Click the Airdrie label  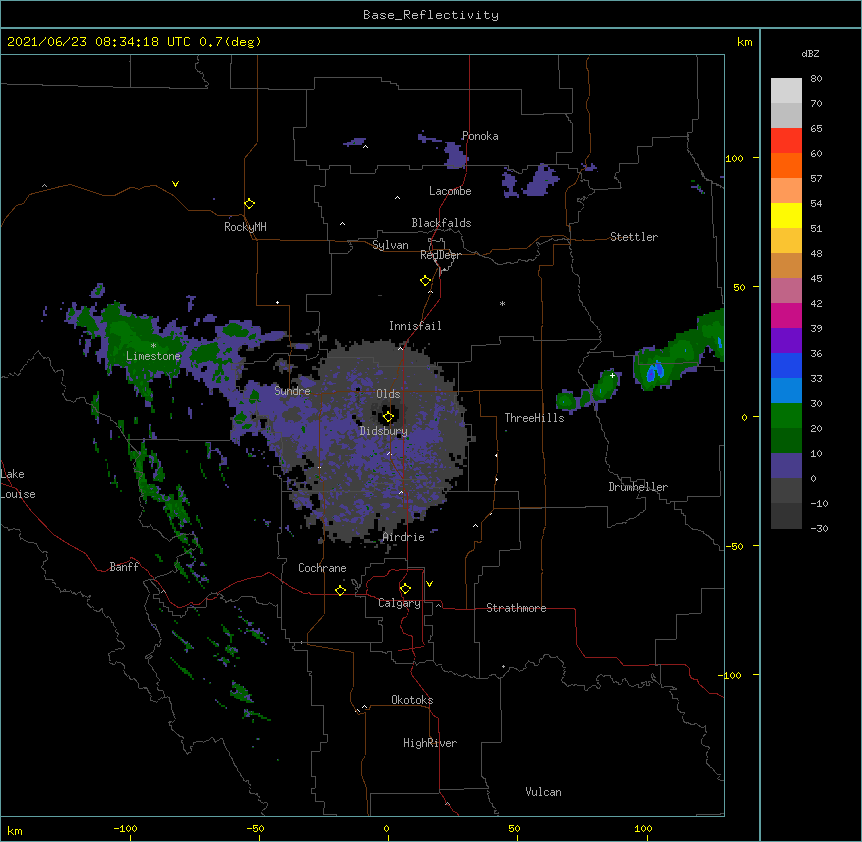[404, 537]
